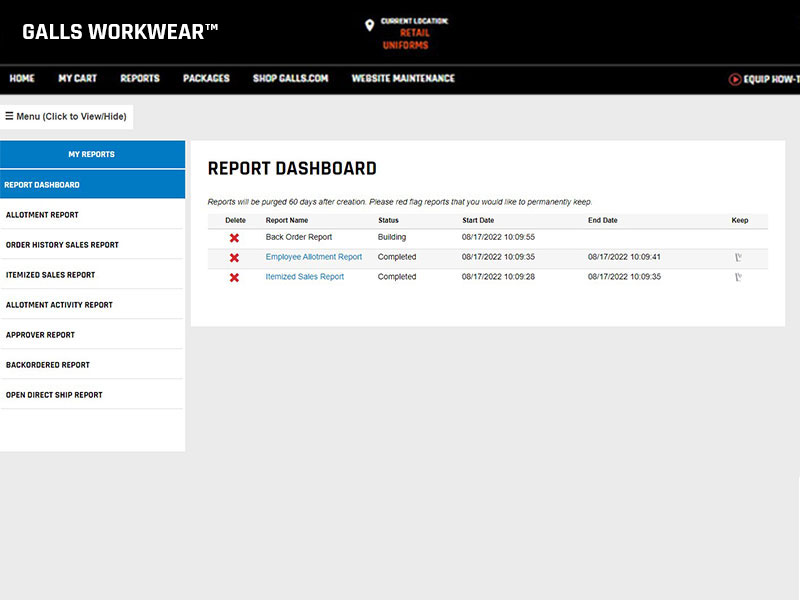Click the Equip How-To play icon
The height and width of the screenshot is (600, 800).
(735, 79)
